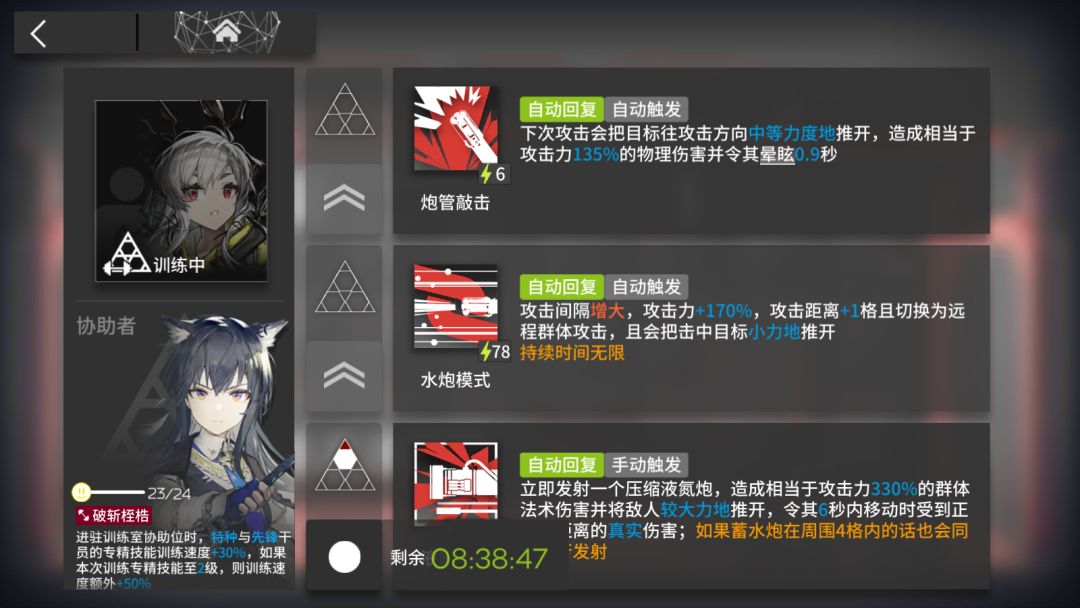
Task: Select the 炮管敲击 skill icon
Action: [455, 127]
